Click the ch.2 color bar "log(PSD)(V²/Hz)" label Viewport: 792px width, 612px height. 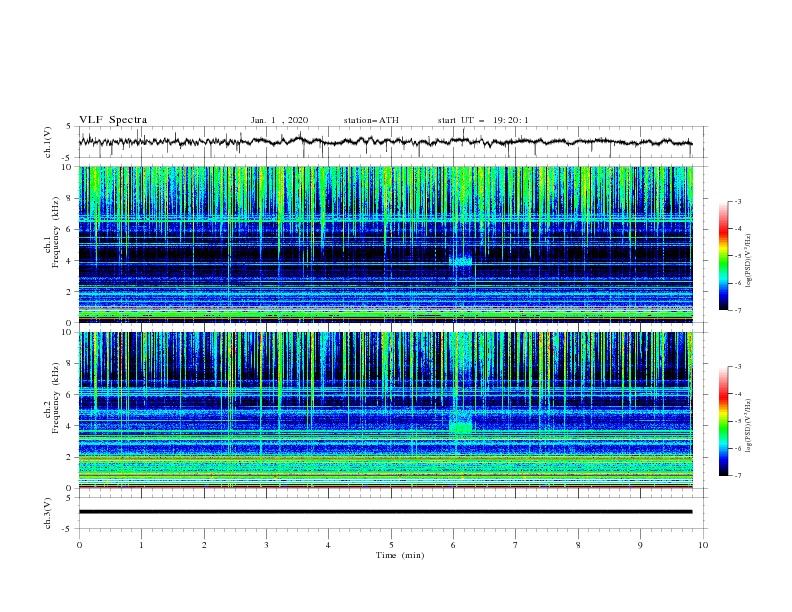click(x=749, y=426)
